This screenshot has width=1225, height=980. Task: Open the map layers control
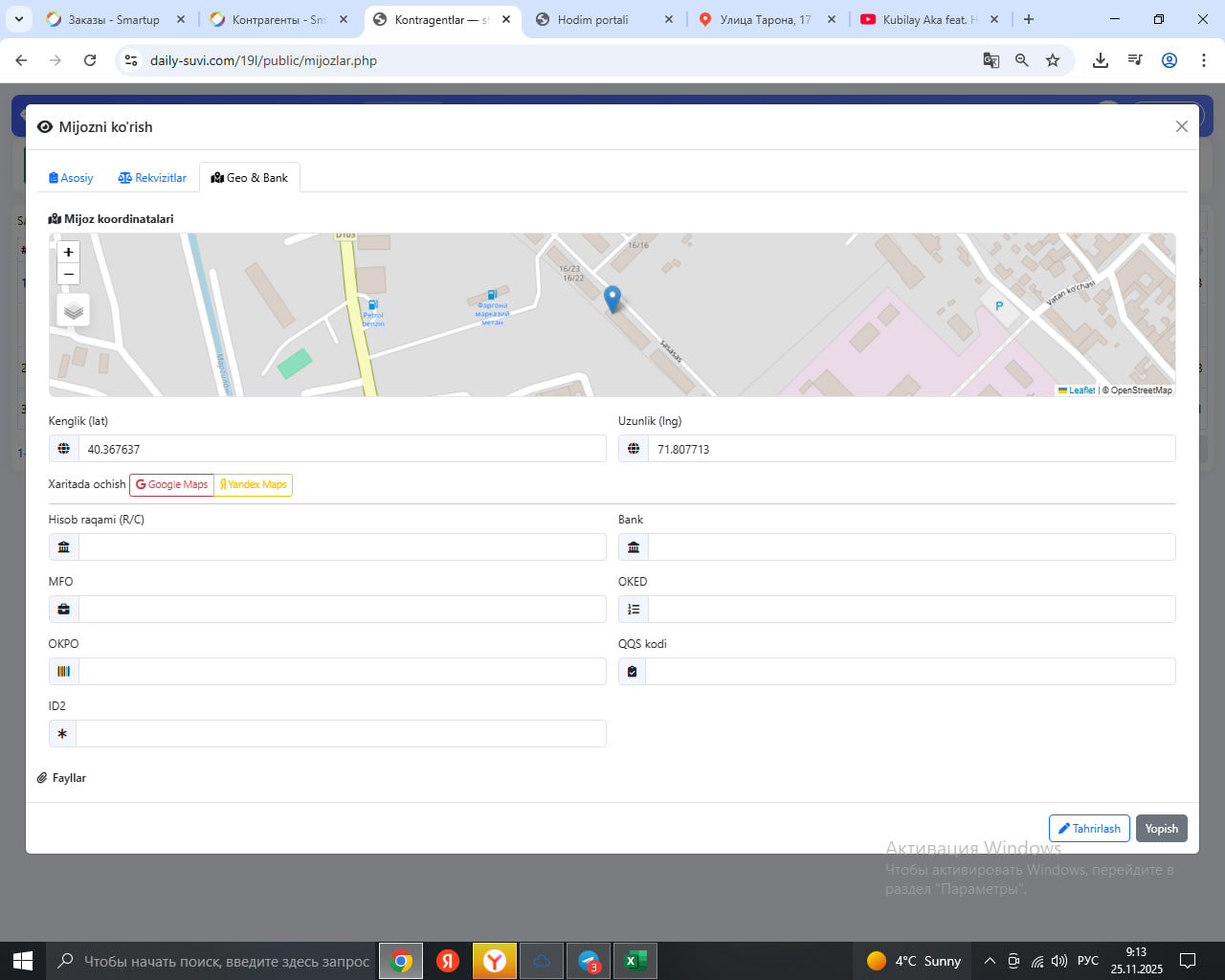pos(74,311)
